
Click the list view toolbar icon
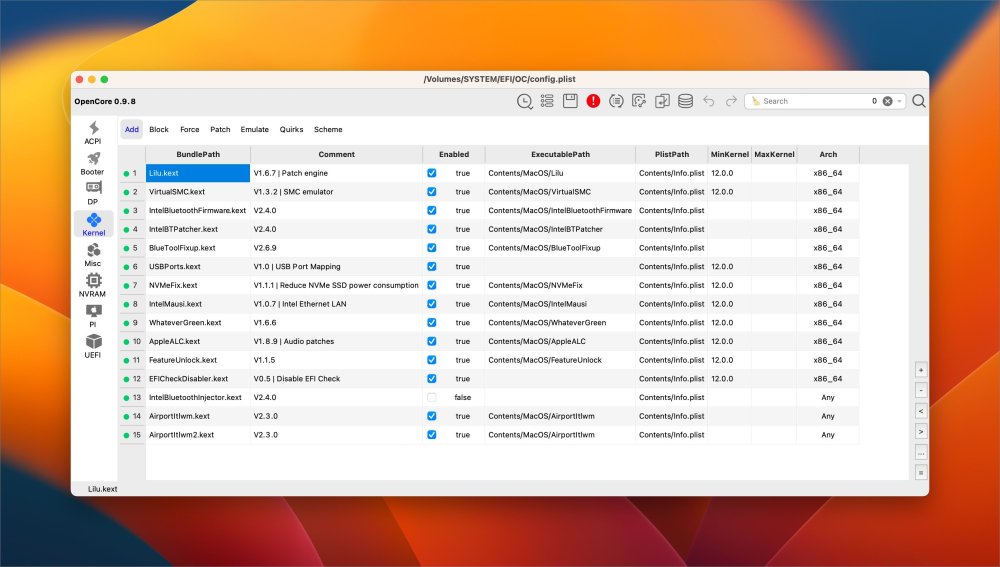coord(547,101)
